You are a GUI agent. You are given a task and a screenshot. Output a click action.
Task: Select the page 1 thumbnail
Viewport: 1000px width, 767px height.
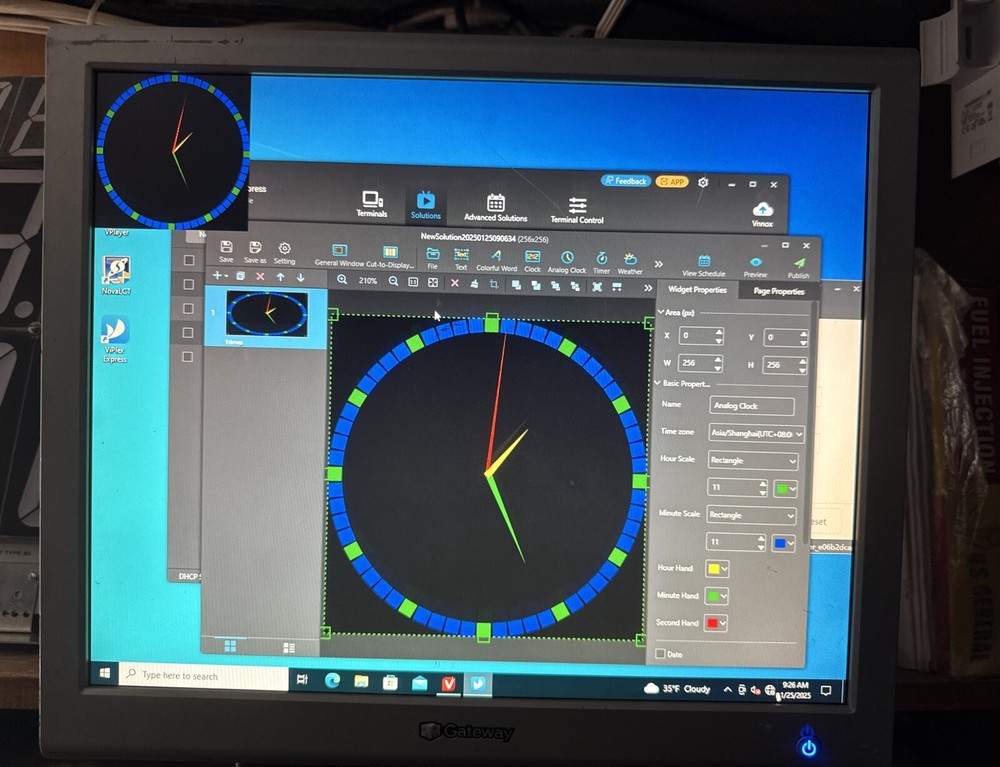click(x=268, y=313)
